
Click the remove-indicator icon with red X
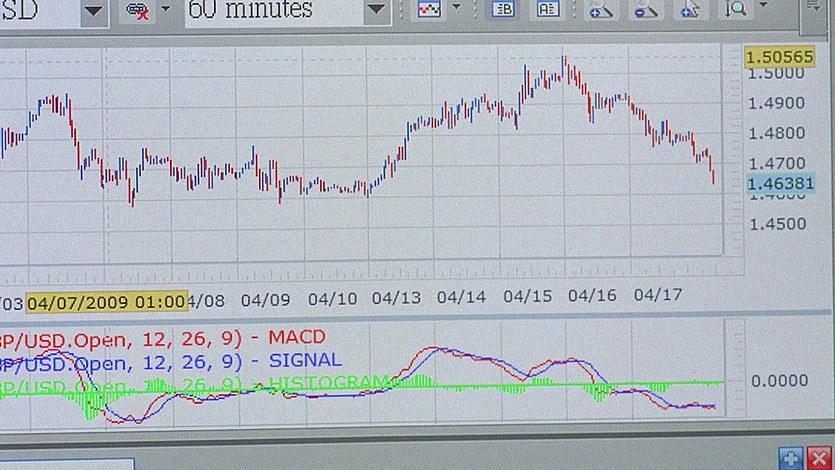[135, 10]
